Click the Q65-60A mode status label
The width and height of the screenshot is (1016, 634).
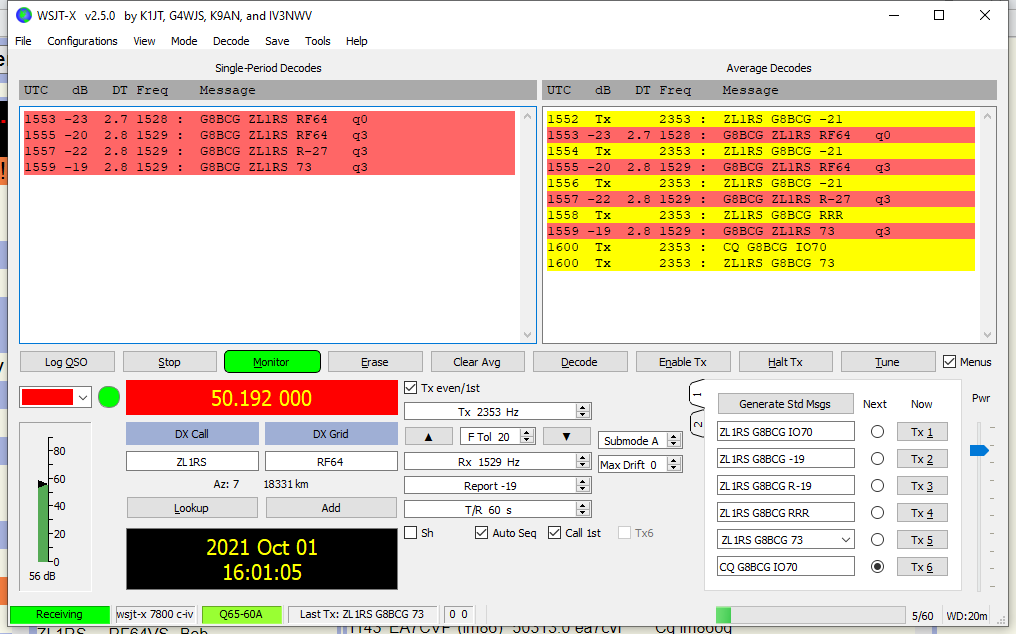(241, 614)
